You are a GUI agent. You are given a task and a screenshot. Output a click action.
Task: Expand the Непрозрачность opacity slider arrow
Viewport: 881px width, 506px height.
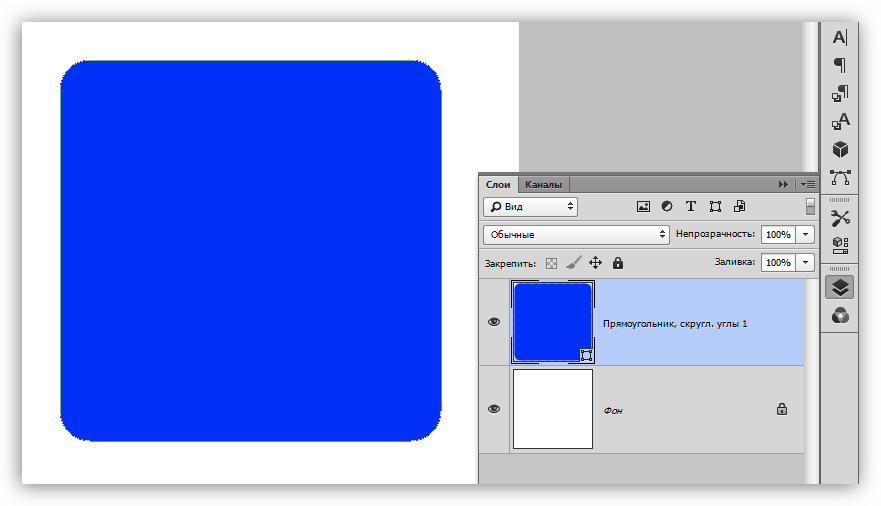pos(806,234)
